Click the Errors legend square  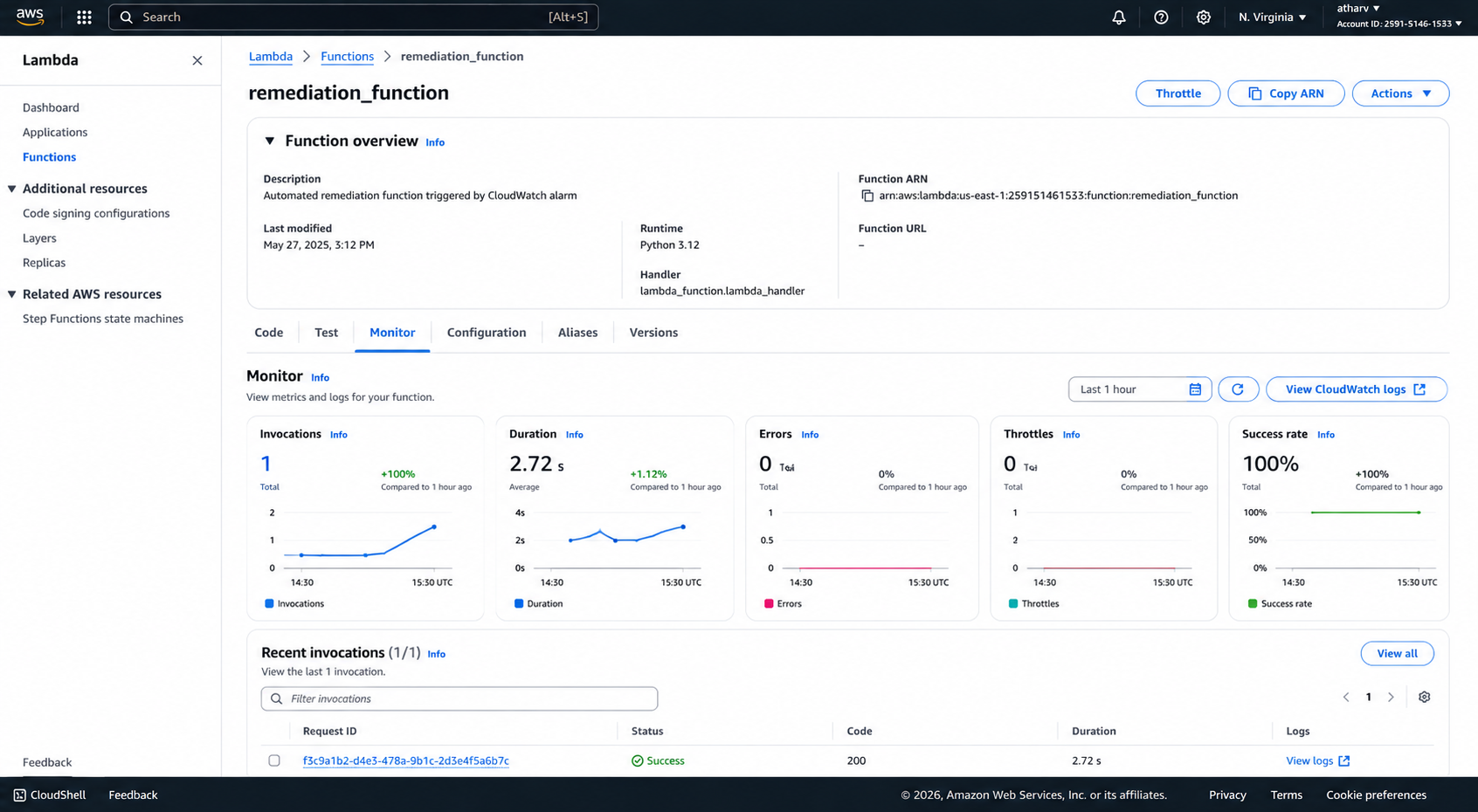(x=769, y=603)
